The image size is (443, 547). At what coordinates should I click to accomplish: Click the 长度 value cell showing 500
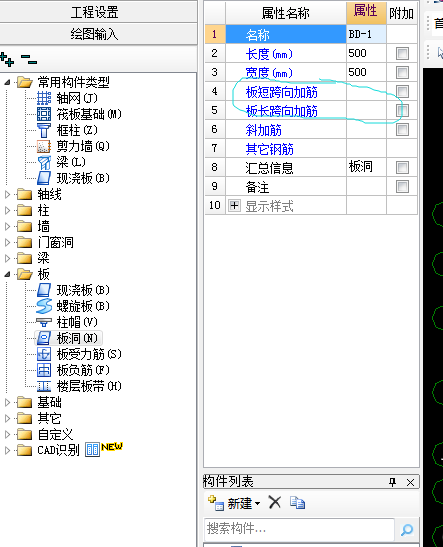coord(366,53)
